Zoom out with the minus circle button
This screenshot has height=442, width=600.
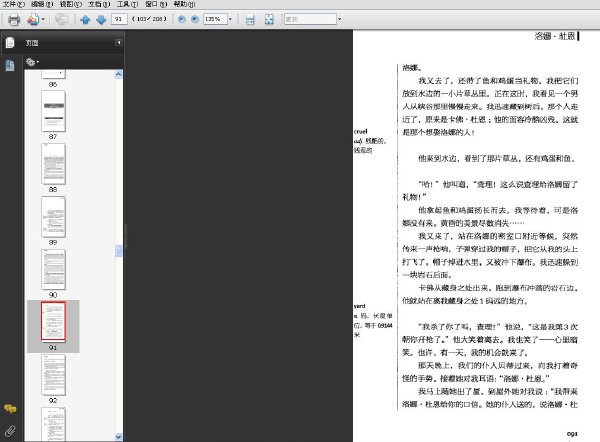point(182,19)
